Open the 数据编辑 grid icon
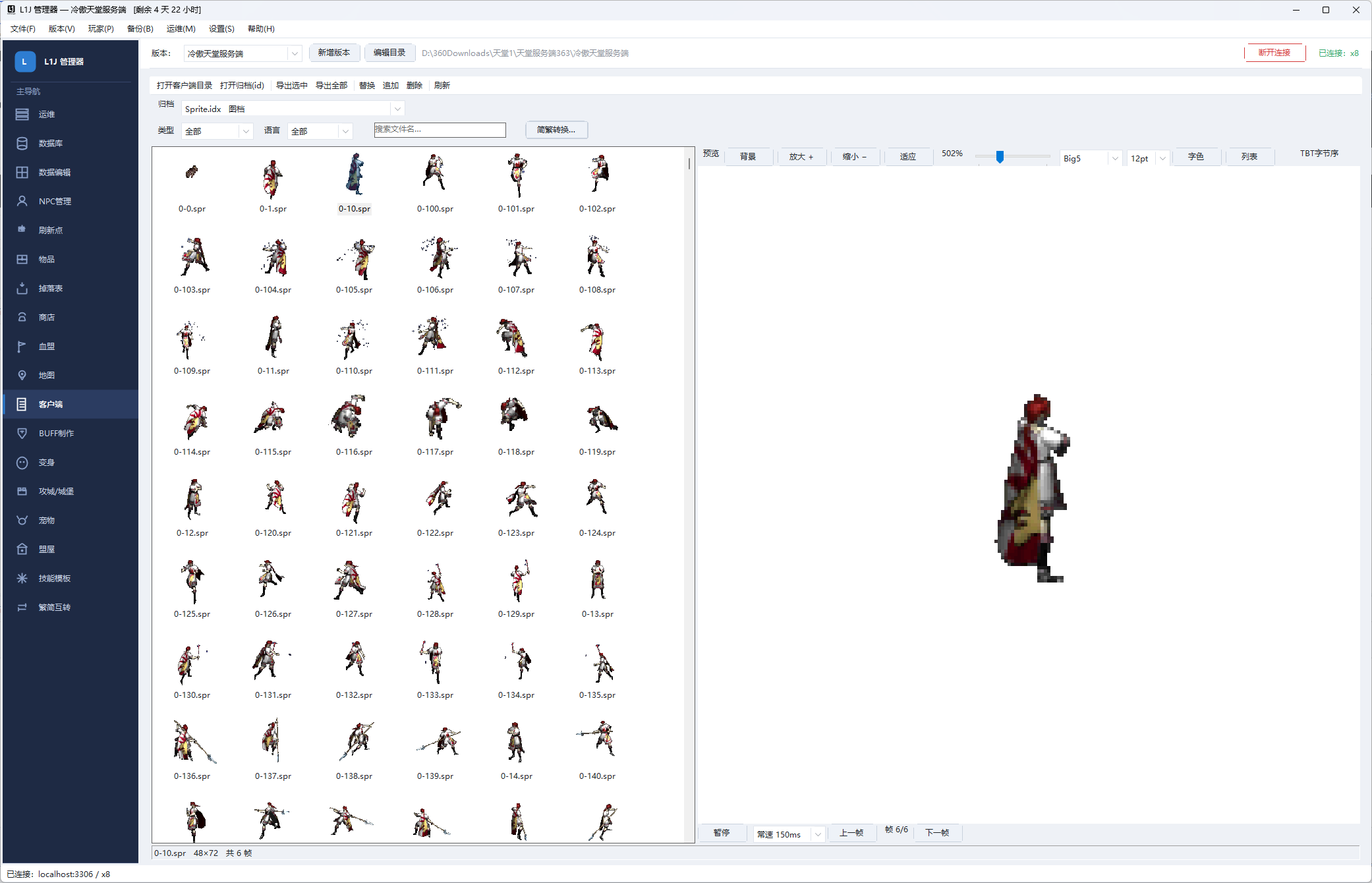The image size is (1372, 883). pos(22,172)
